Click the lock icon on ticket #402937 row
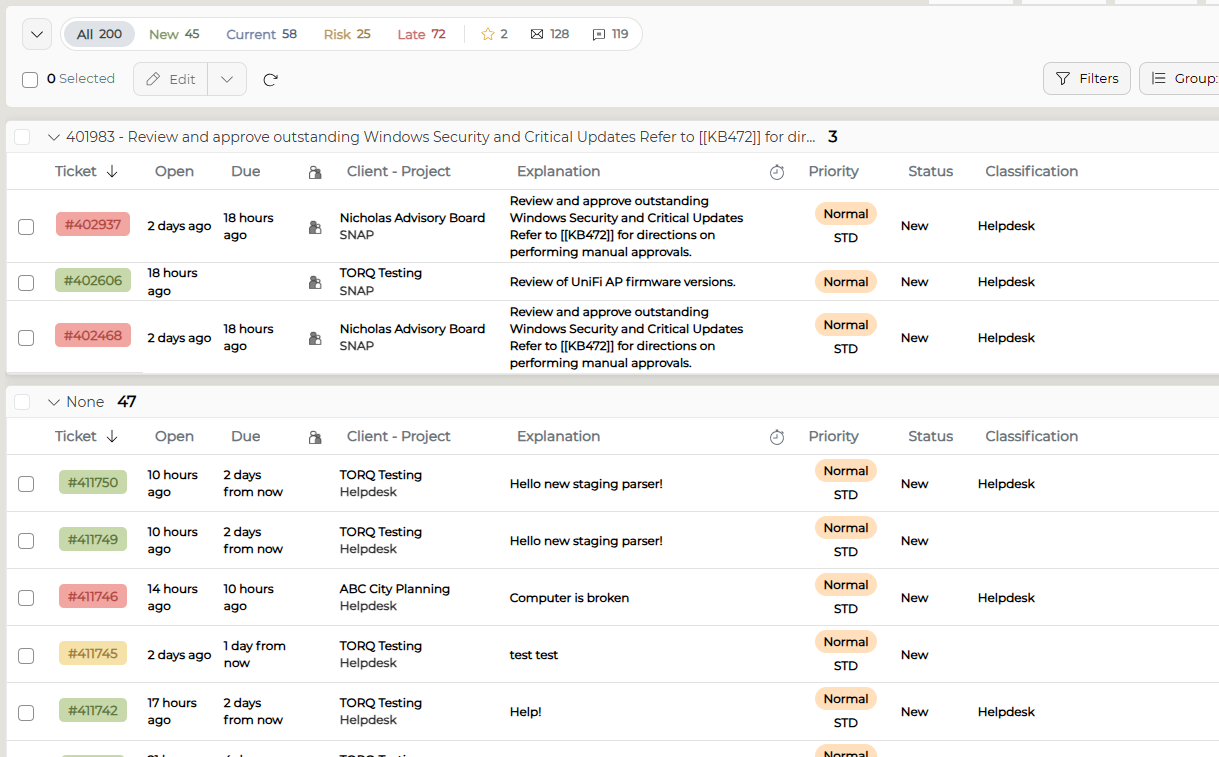The height and width of the screenshot is (757, 1219). (x=315, y=227)
